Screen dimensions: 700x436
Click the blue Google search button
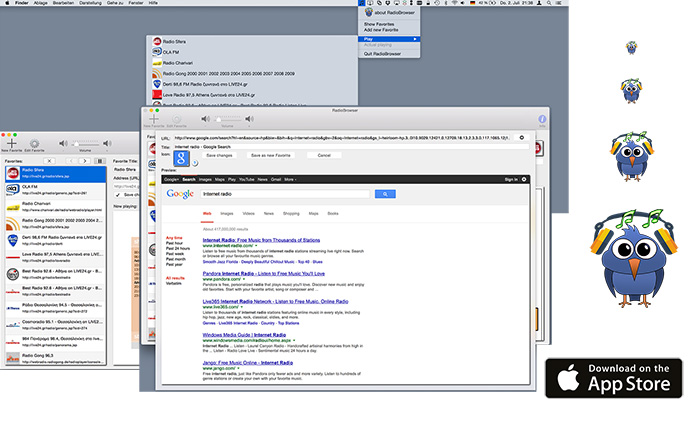coord(385,194)
